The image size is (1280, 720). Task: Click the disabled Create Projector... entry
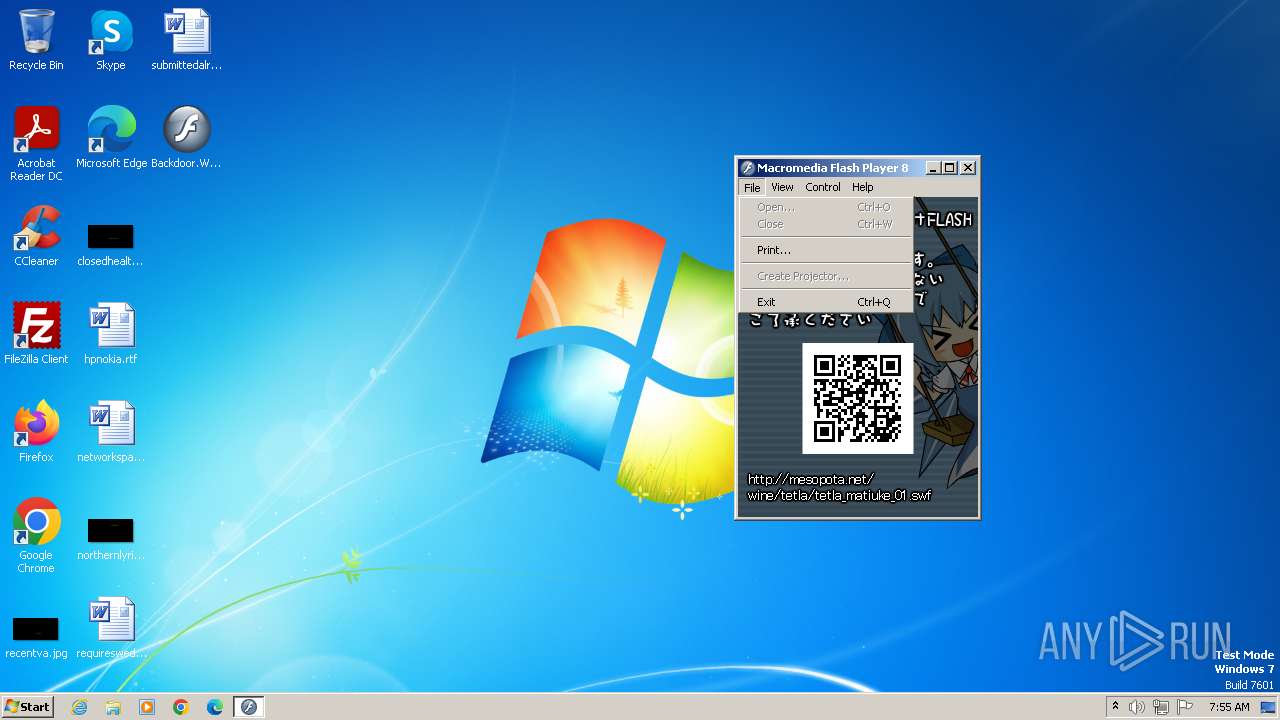coord(826,276)
